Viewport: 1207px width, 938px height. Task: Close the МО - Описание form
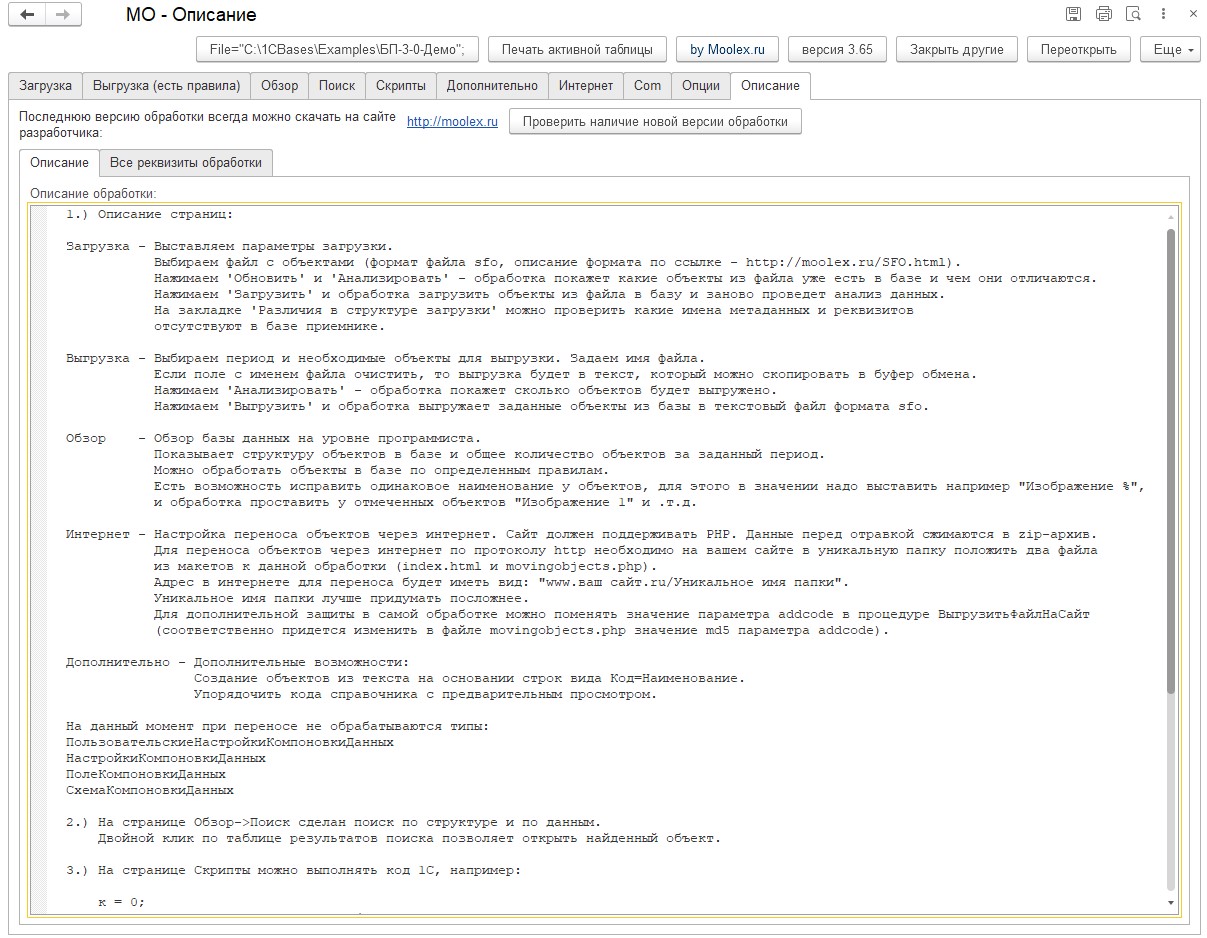tap(1193, 14)
